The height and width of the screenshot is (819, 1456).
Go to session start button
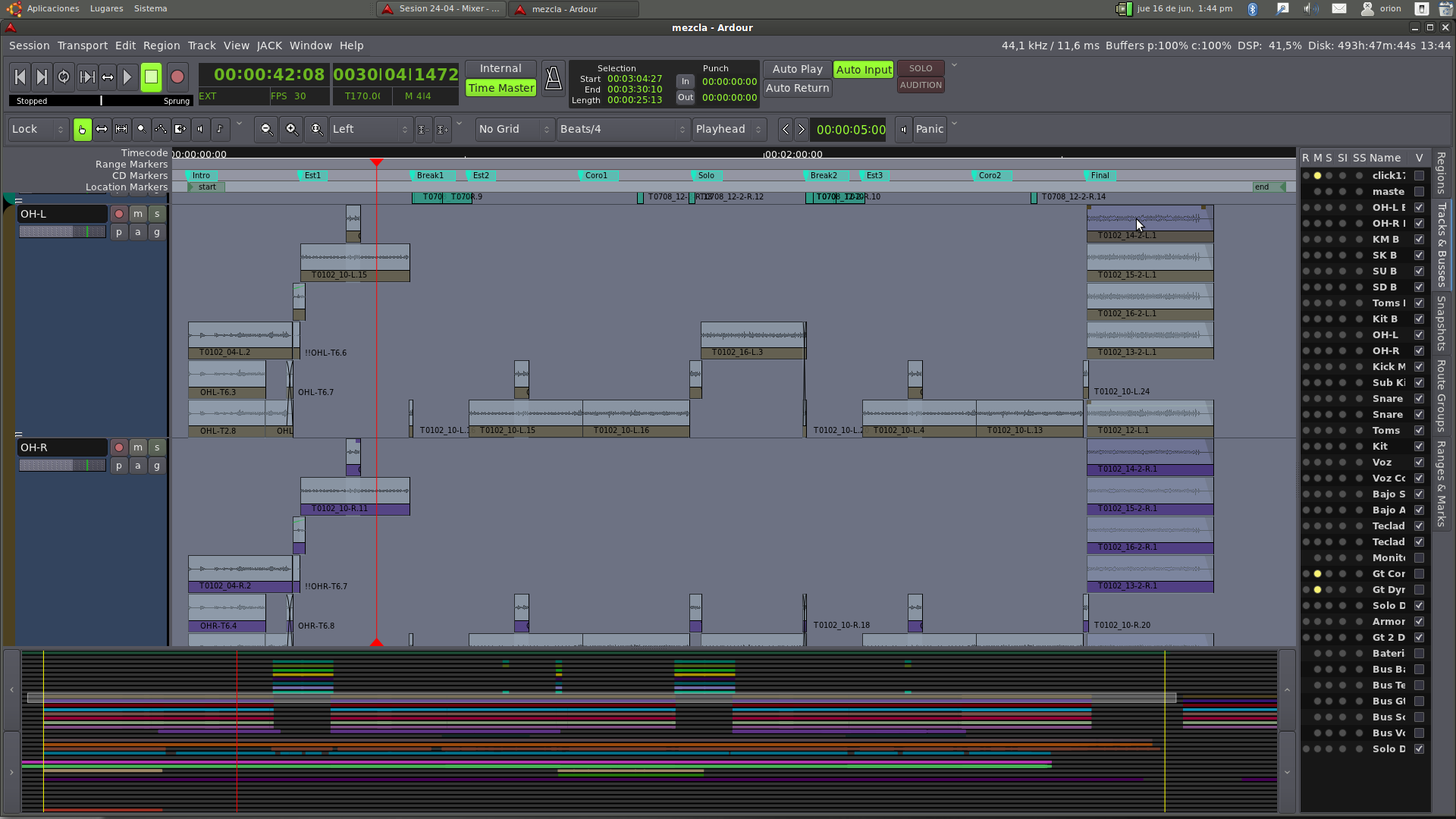click(x=20, y=77)
